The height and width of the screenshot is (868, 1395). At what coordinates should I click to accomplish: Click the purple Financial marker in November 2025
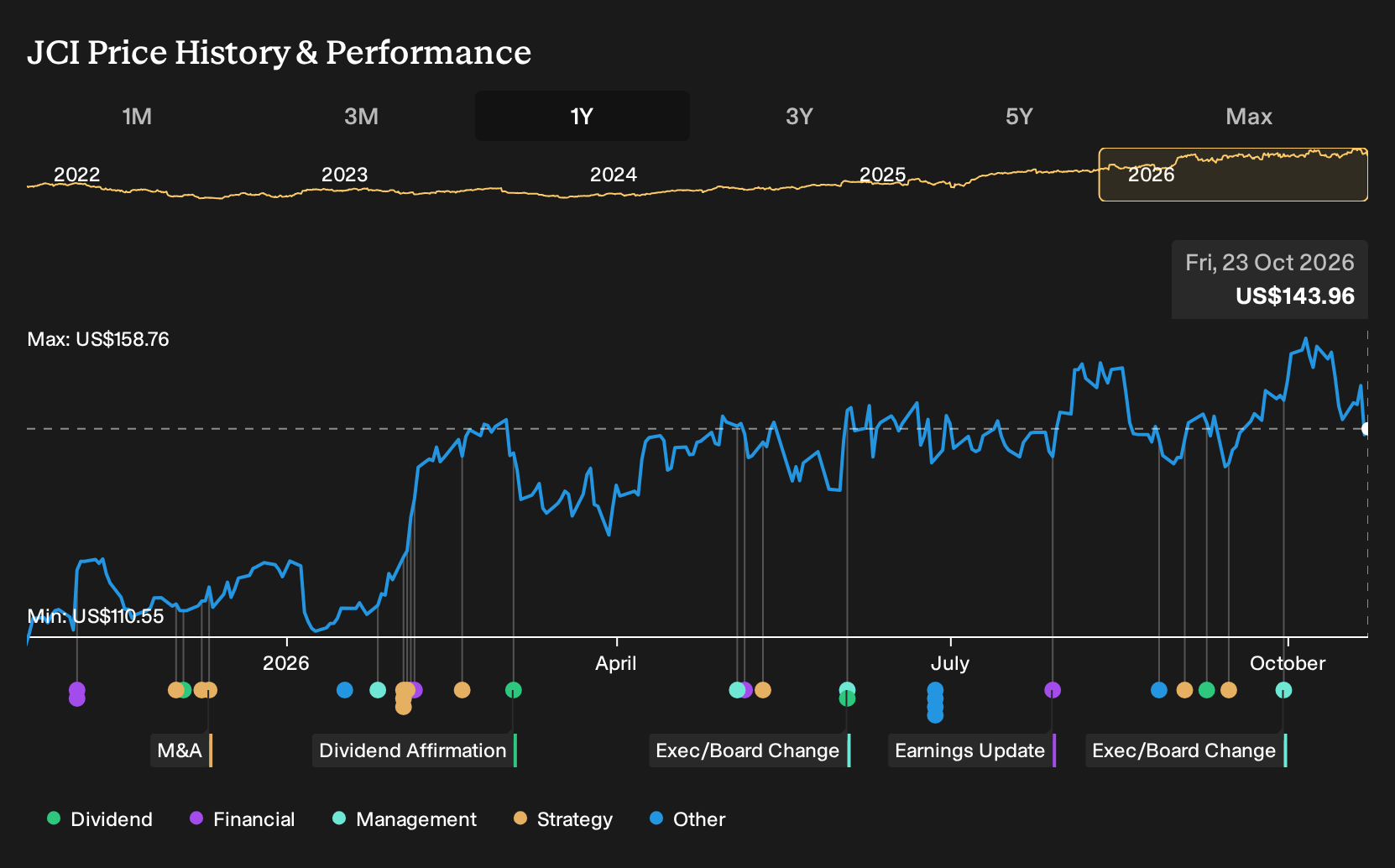76,694
